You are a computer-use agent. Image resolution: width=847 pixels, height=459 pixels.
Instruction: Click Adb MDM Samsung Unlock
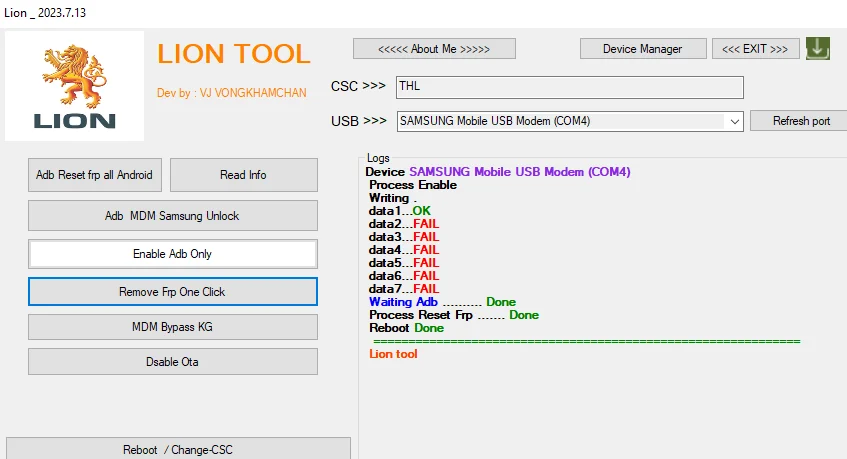tap(172, 216)
